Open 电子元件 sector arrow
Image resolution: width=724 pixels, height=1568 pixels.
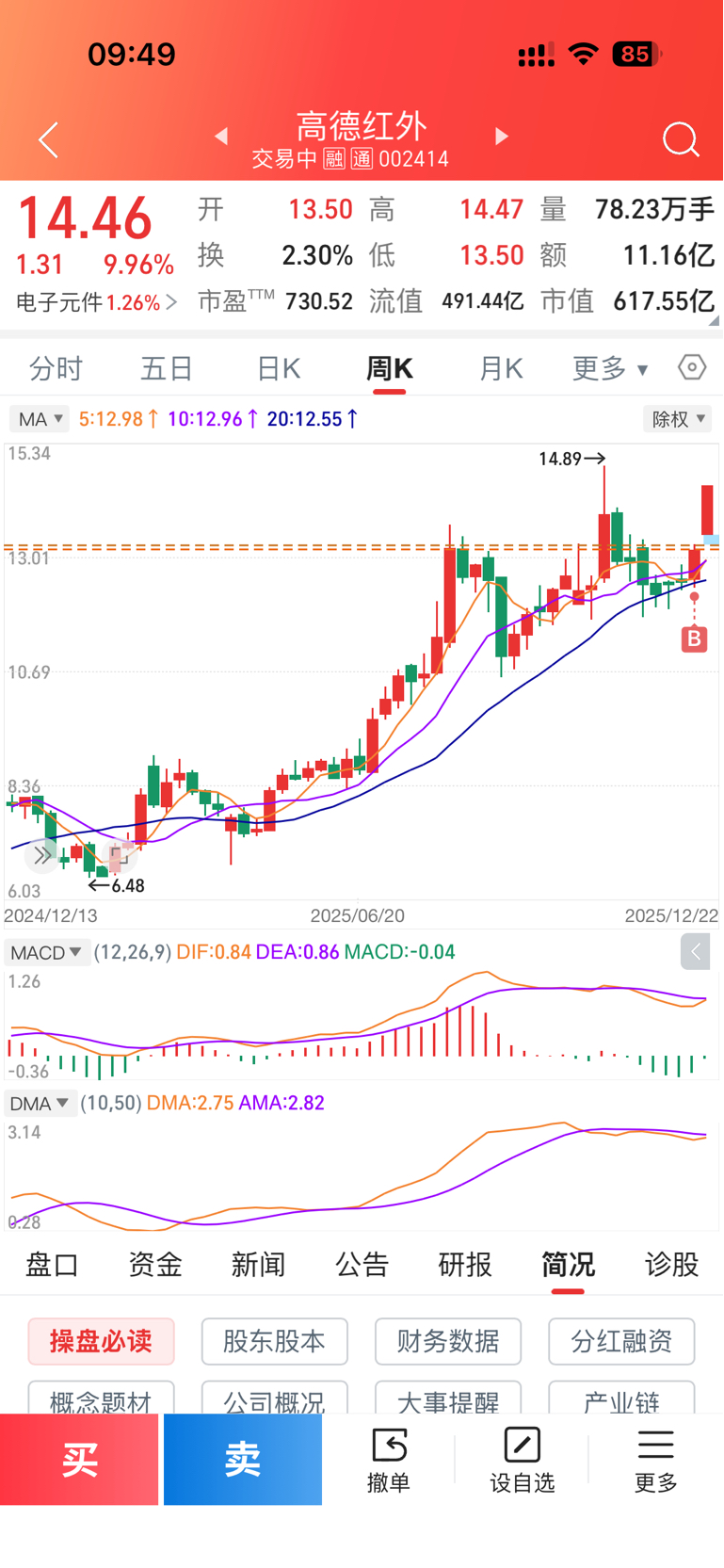(171, 302)
